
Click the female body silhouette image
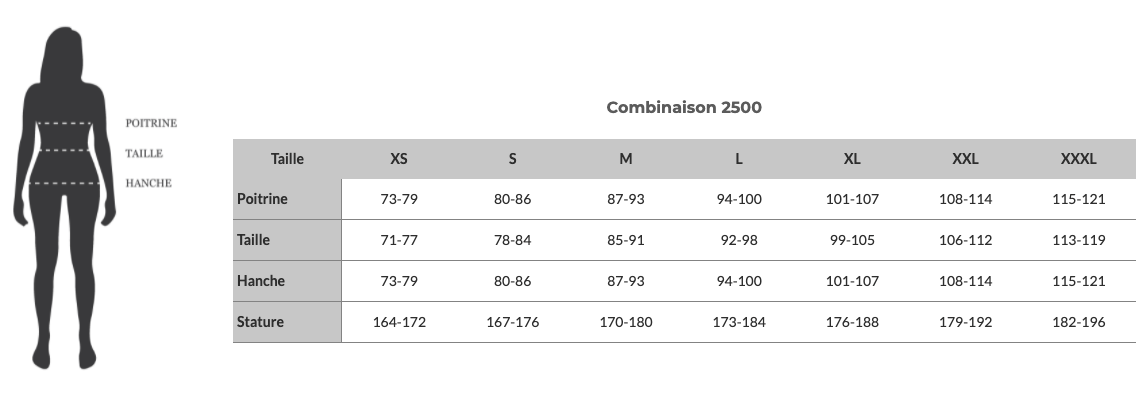coord(64,198)
